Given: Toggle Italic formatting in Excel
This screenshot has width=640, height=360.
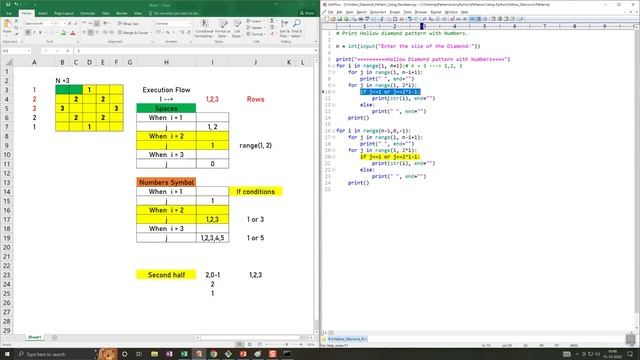Looking at the screenshot, I should (x=34, y=33).
